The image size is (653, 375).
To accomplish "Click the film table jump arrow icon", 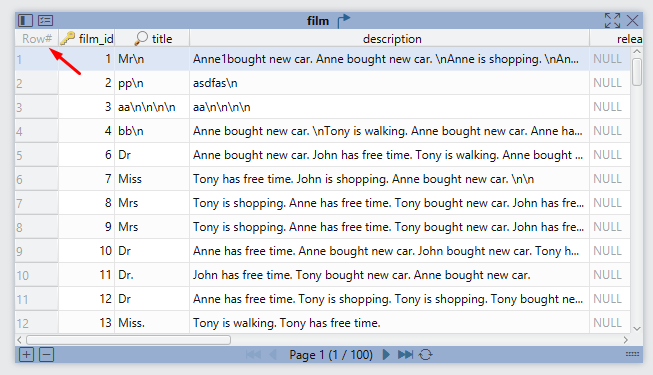I will (x=344, y=20).
